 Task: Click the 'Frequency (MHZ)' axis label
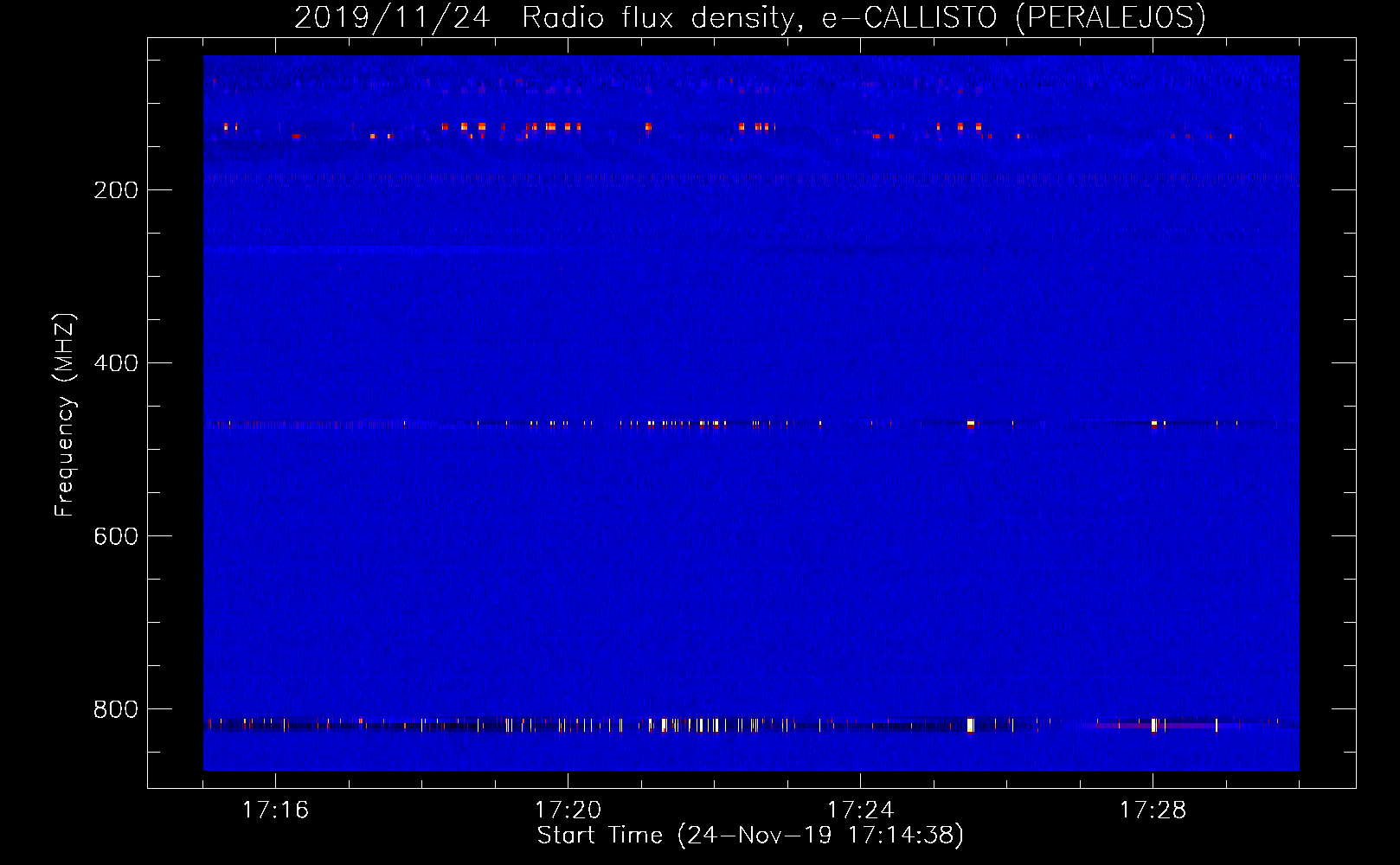tap(65, 415)
